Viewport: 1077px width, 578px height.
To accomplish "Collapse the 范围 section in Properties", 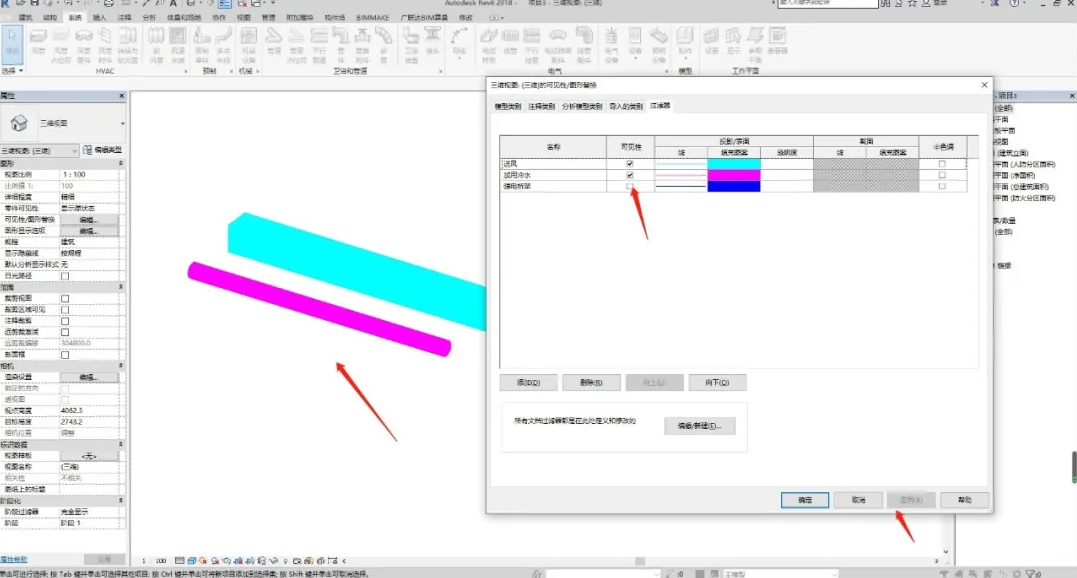I will click(x=121, y=287).
